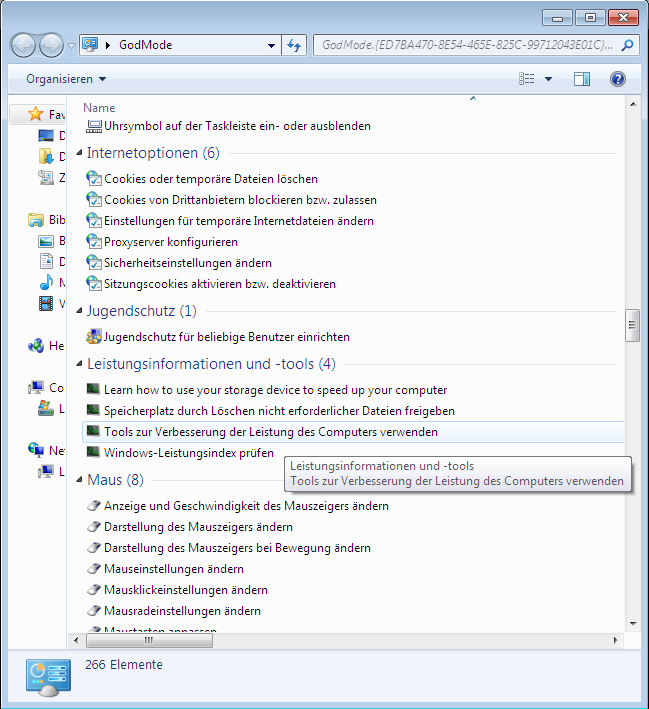
Task: Click the icon beside Windows-Leistungsindex prüfen
Action: (x=94, y=453)
